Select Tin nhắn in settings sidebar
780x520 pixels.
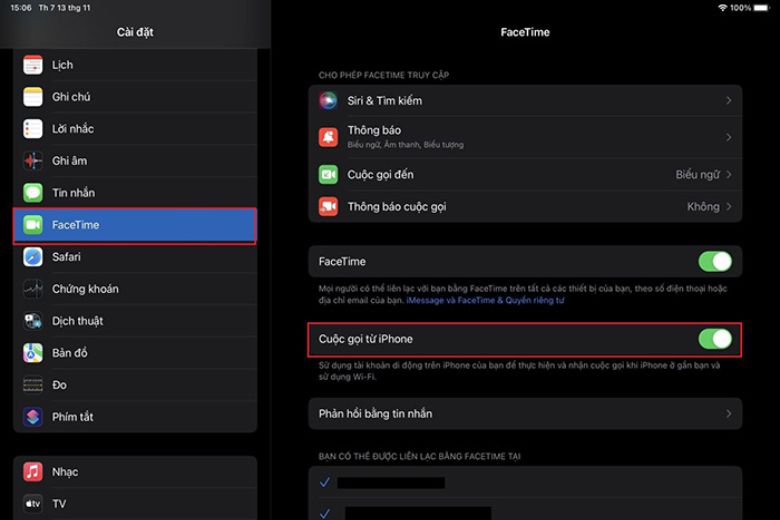coord(135,193)
